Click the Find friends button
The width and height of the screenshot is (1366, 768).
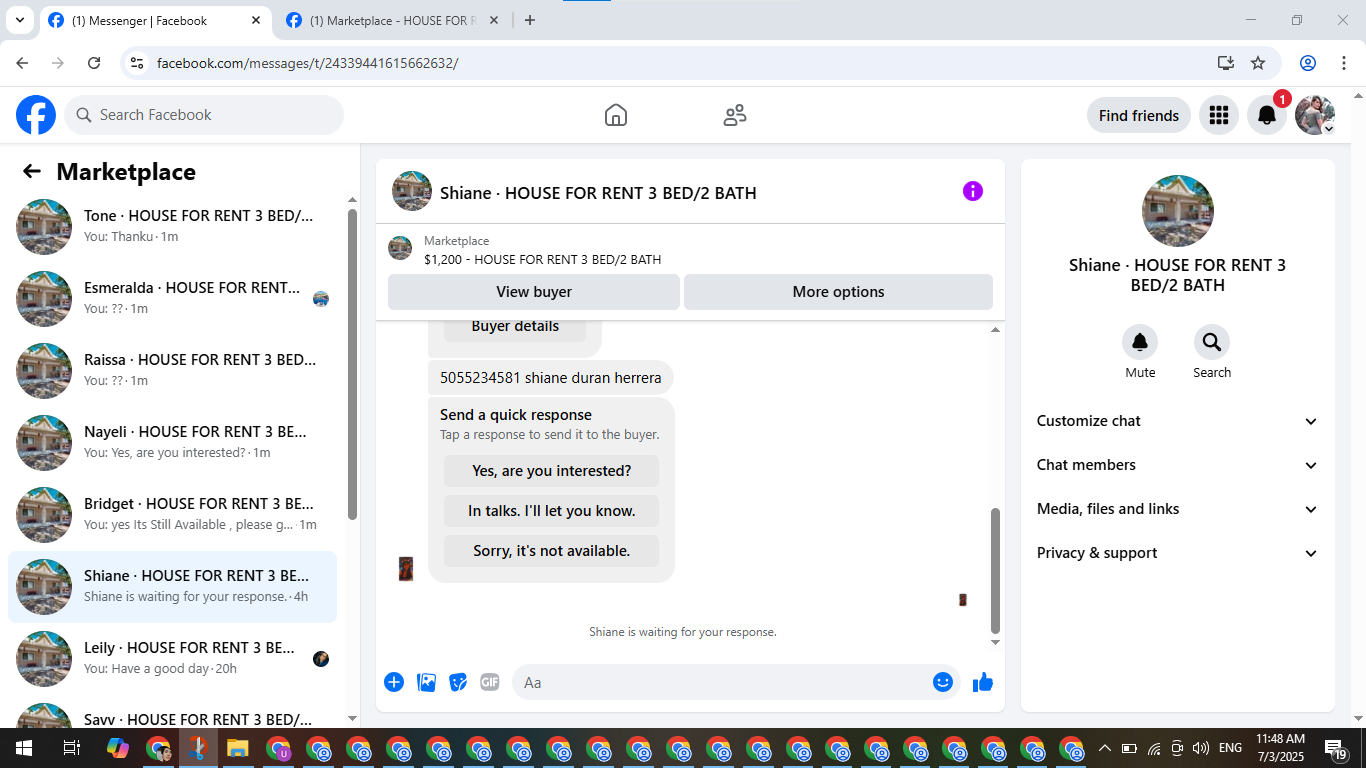click(x=1138, y=115)
